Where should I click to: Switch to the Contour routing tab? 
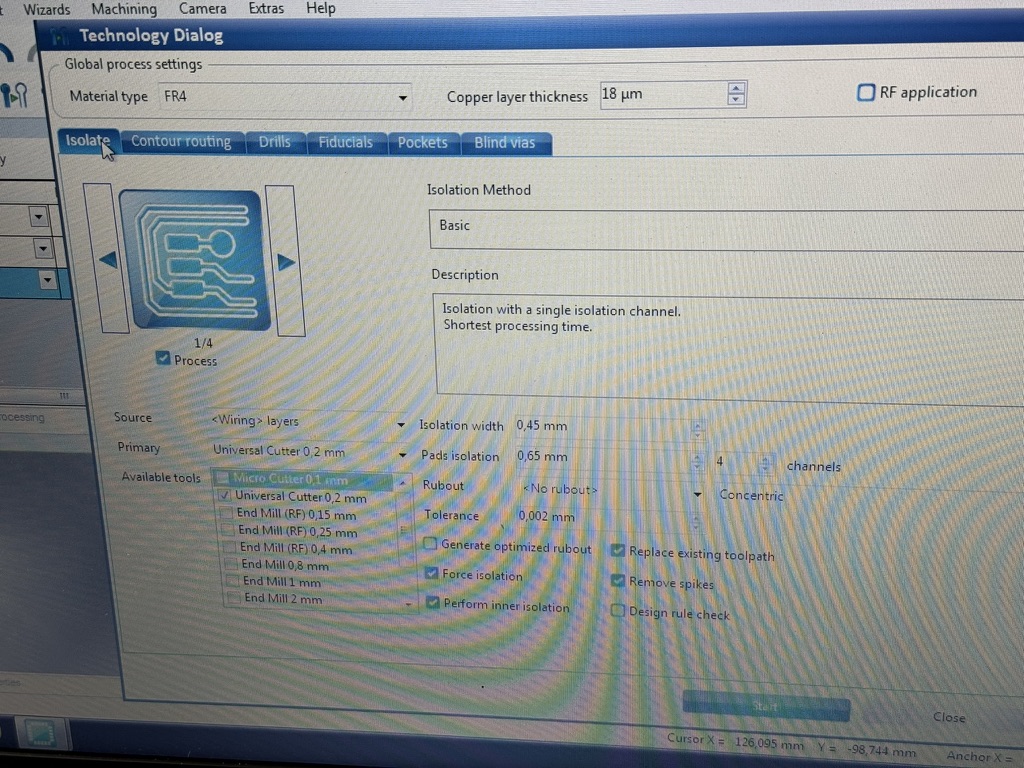pyautogui.click(x=181, y=142)
